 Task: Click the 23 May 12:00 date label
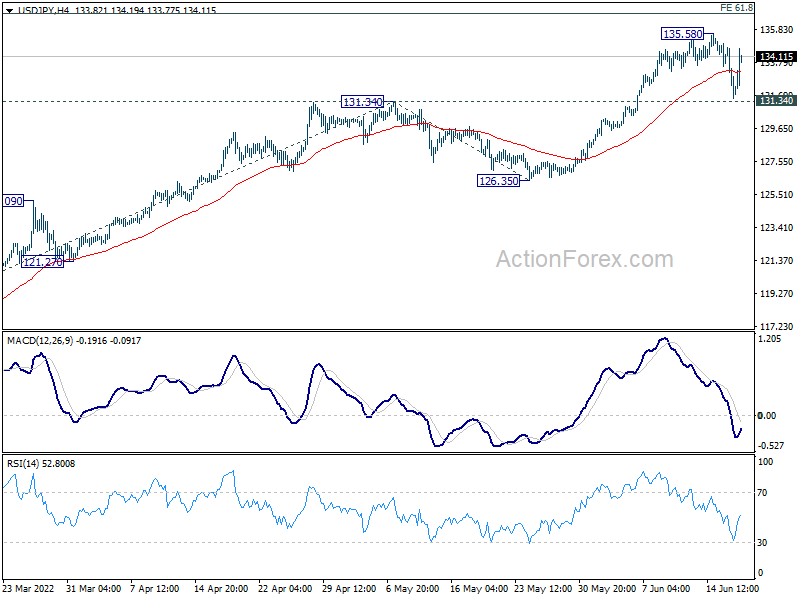coord(543,588)
